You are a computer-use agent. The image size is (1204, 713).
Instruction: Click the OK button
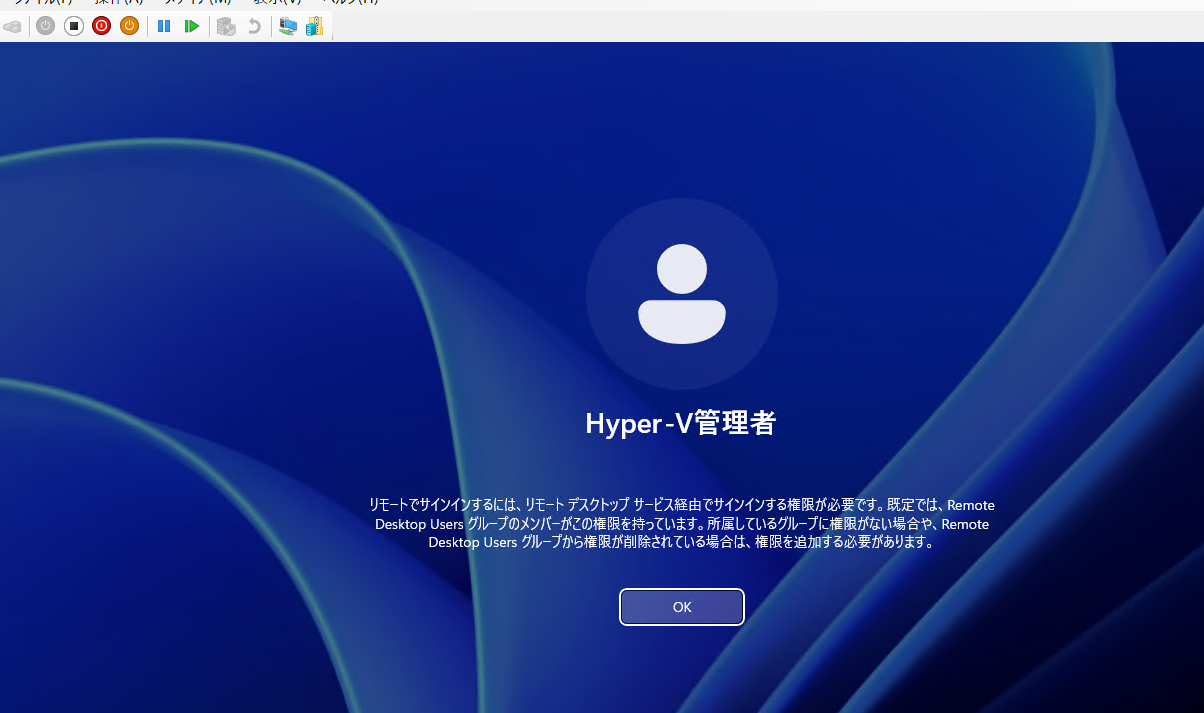(682, 607)
